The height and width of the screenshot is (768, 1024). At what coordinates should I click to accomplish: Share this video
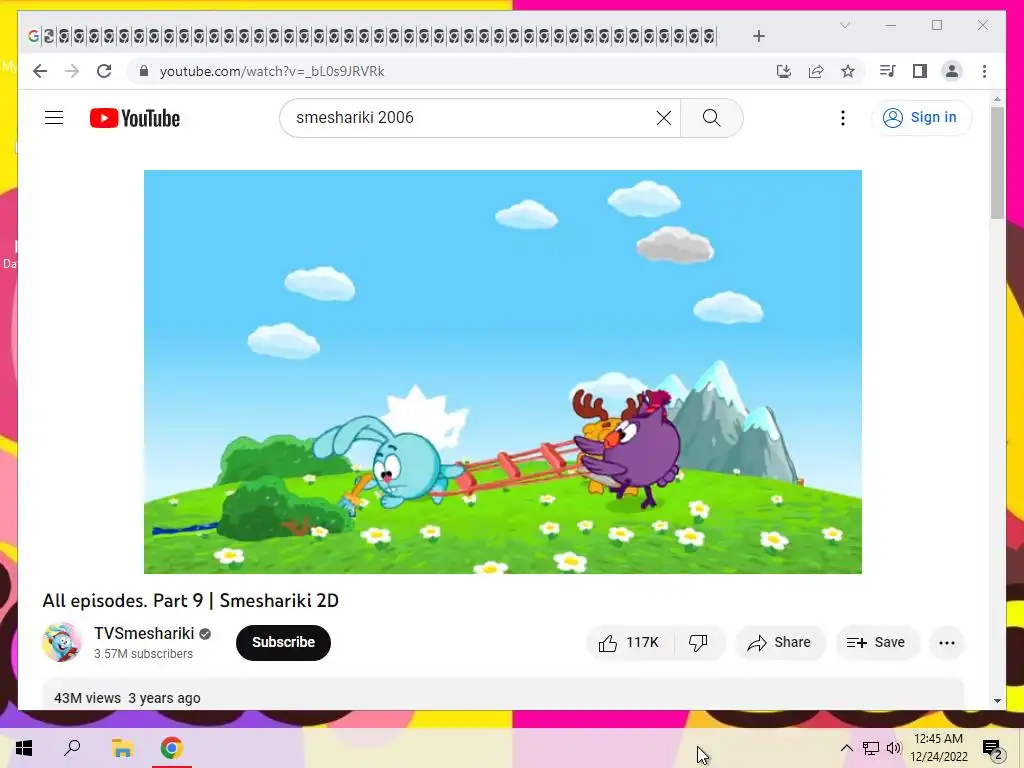click(780, 643)
